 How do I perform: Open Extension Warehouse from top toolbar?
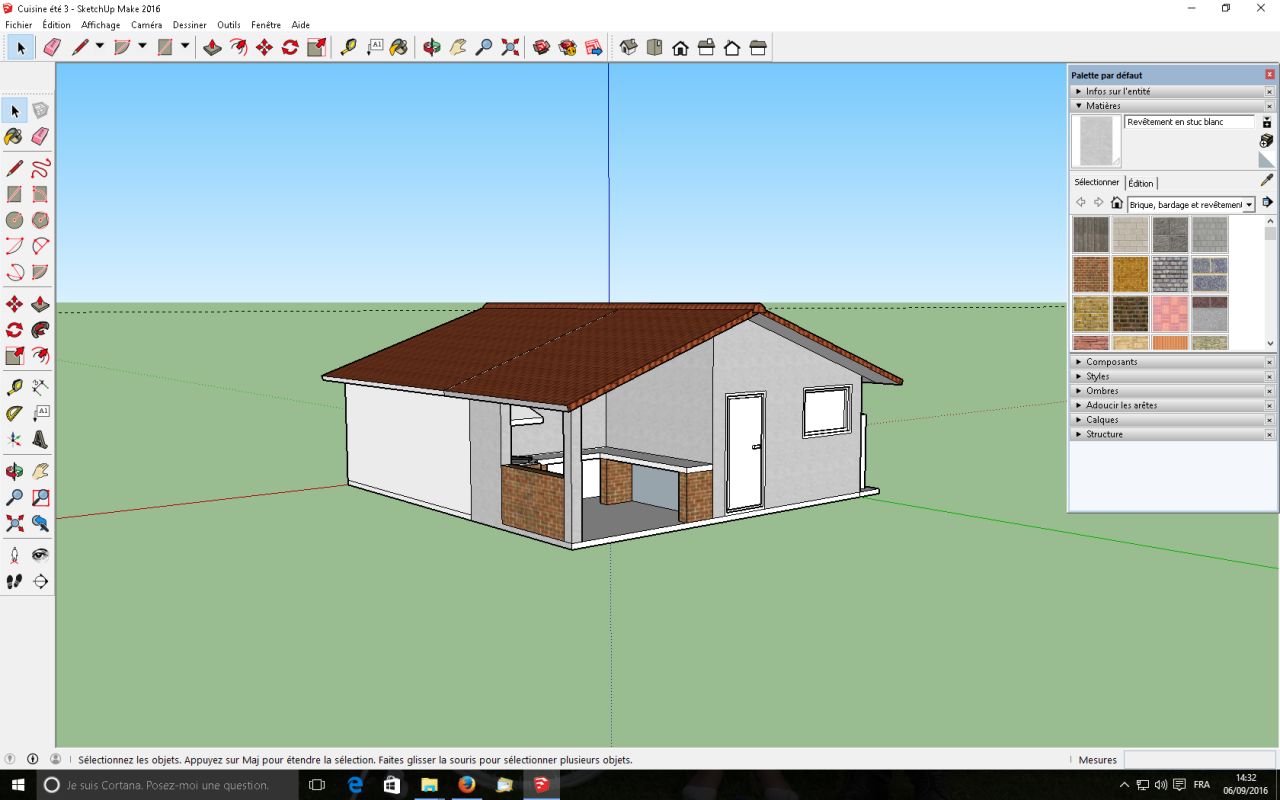pyautogui.click(x=567, y=47)
